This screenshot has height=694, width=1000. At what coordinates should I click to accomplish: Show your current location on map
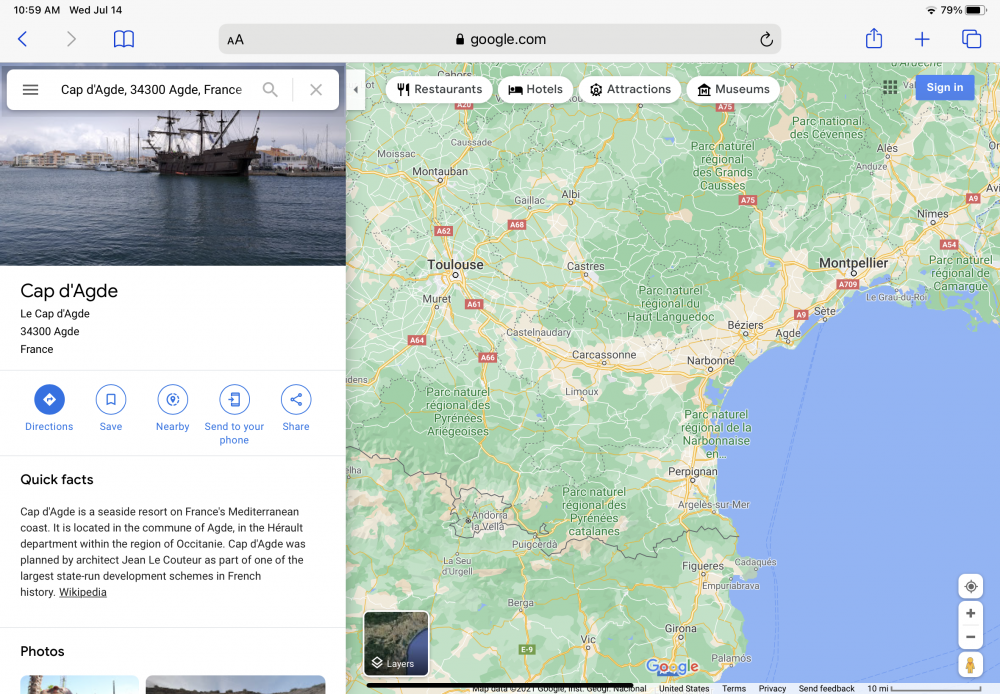970,587
